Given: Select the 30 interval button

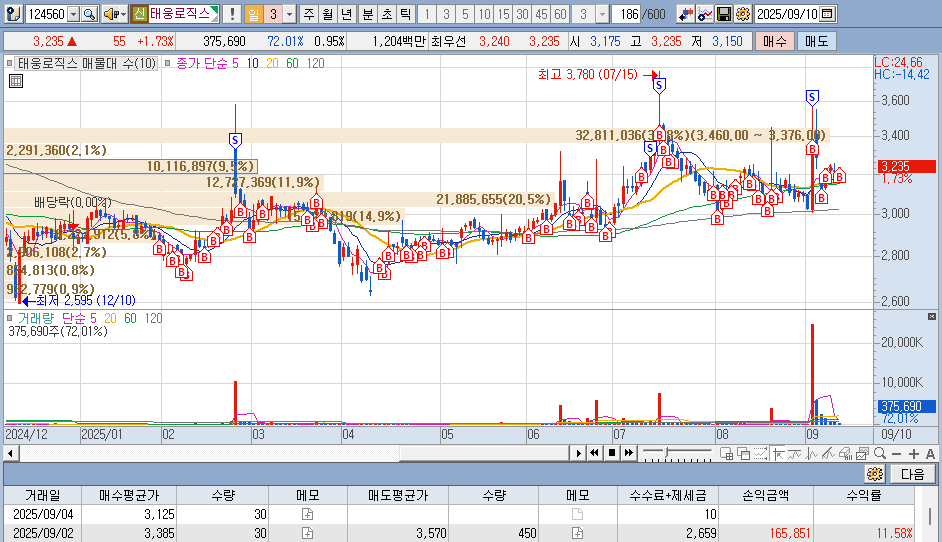Looking at the screenshot, I should tap(522, 14).
